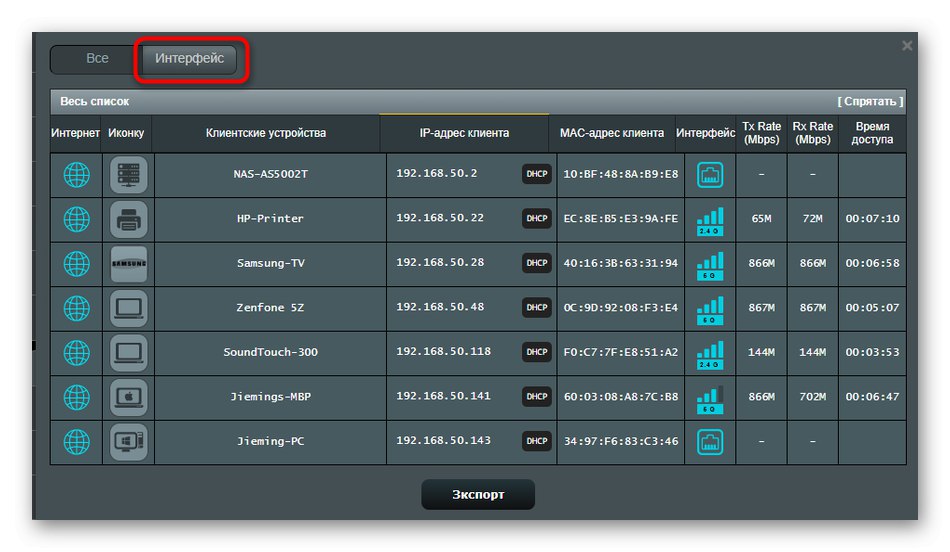This screenshot has height=552, width=950.
Task: Click the DHCP badge for 192.168.50.141
Action: pyautogui.click(x=537, y=396)
